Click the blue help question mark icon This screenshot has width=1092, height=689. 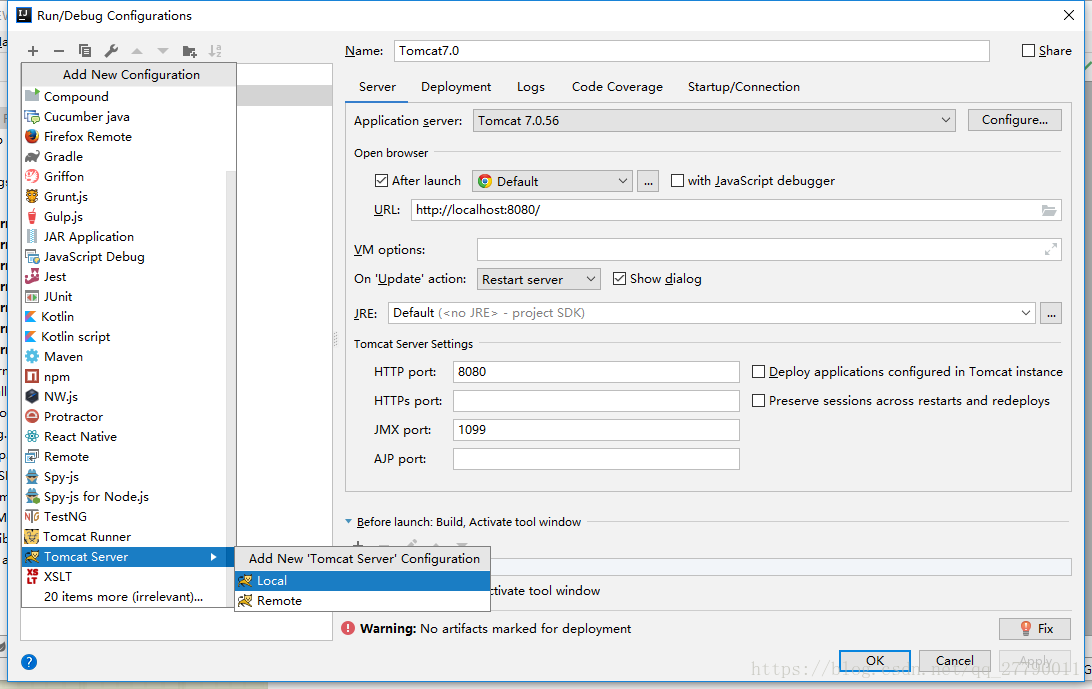click(29, 662)
